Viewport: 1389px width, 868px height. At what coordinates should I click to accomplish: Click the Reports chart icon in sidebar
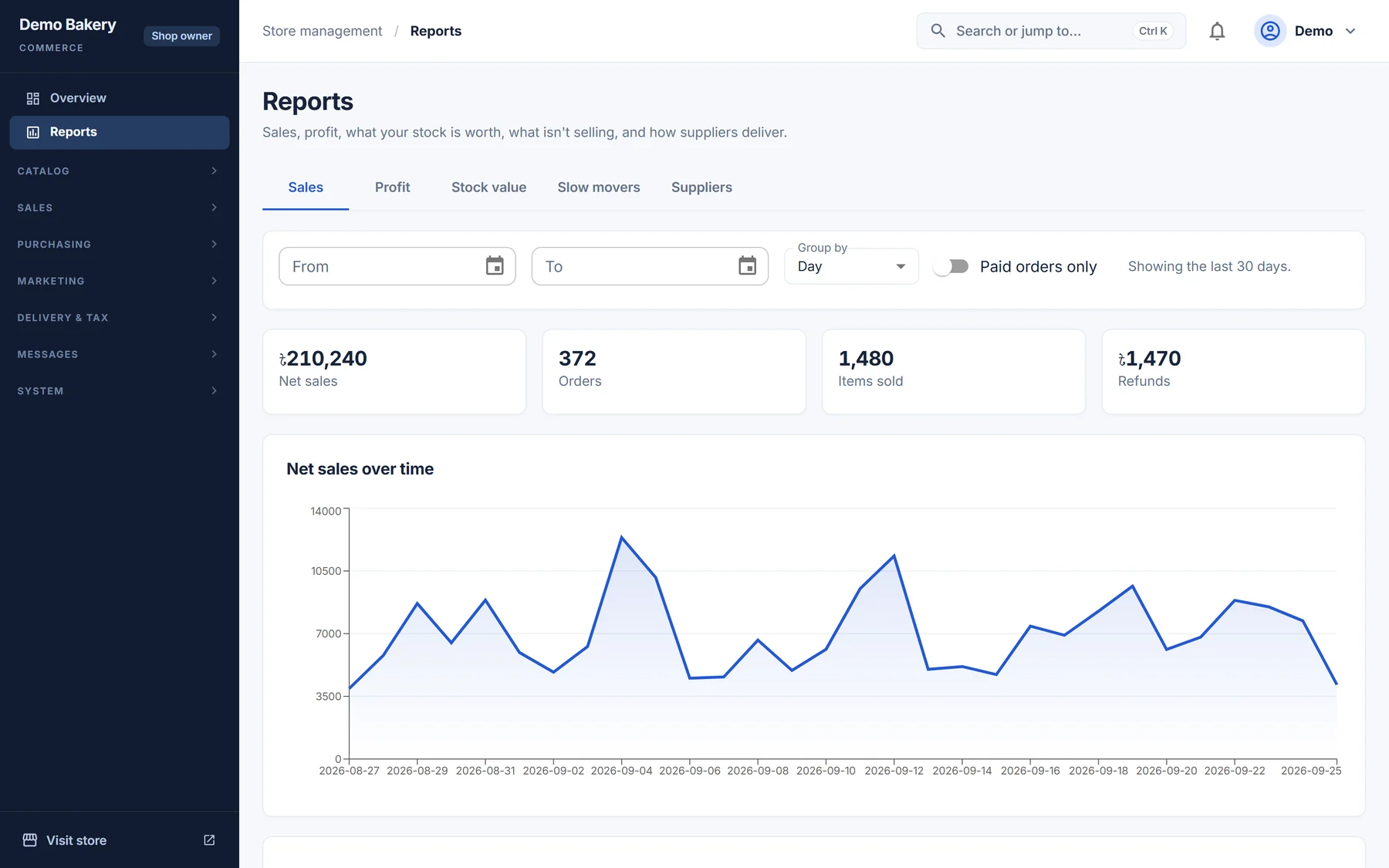(x=32, y=132)
